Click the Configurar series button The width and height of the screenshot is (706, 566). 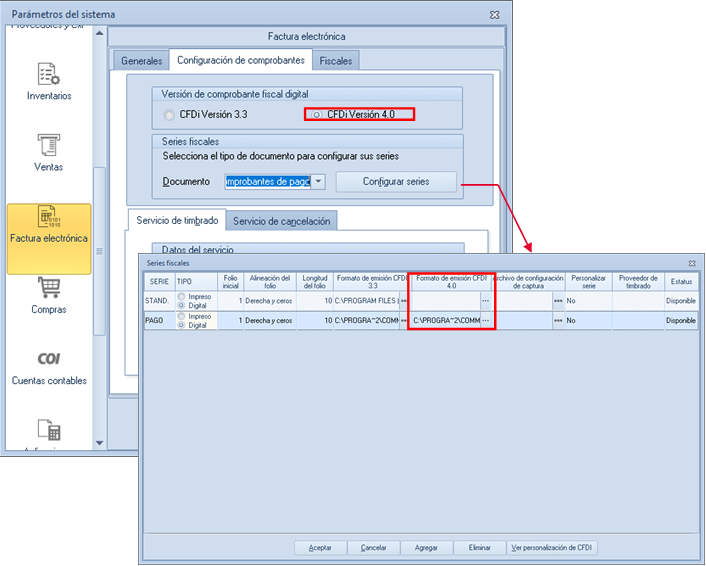tap(396, 181)
